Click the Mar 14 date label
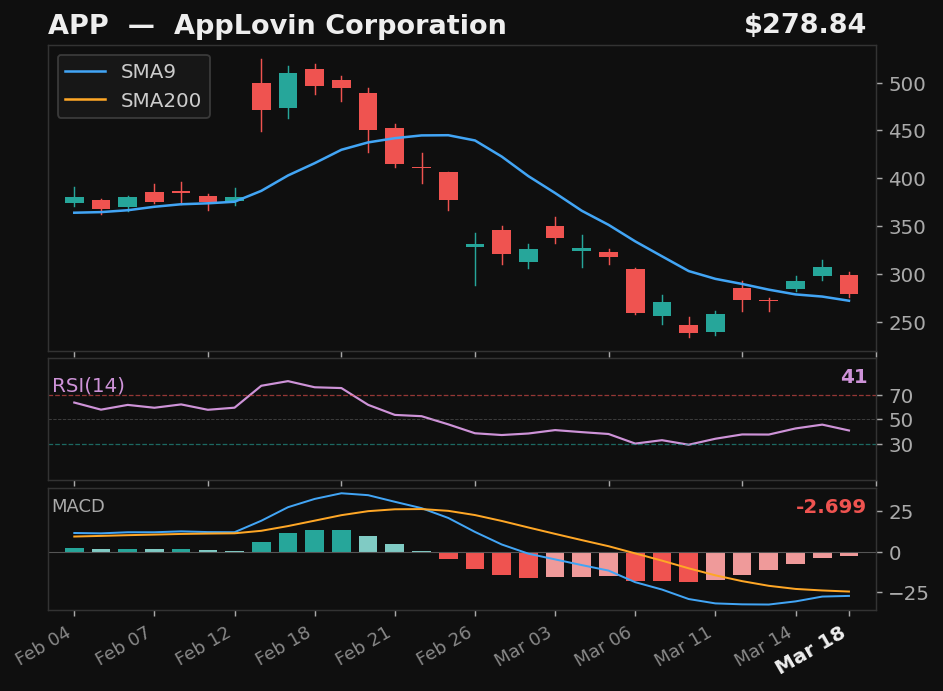This screenshot has height=691, width=943. pyautogui.click(x=765, y=646)
